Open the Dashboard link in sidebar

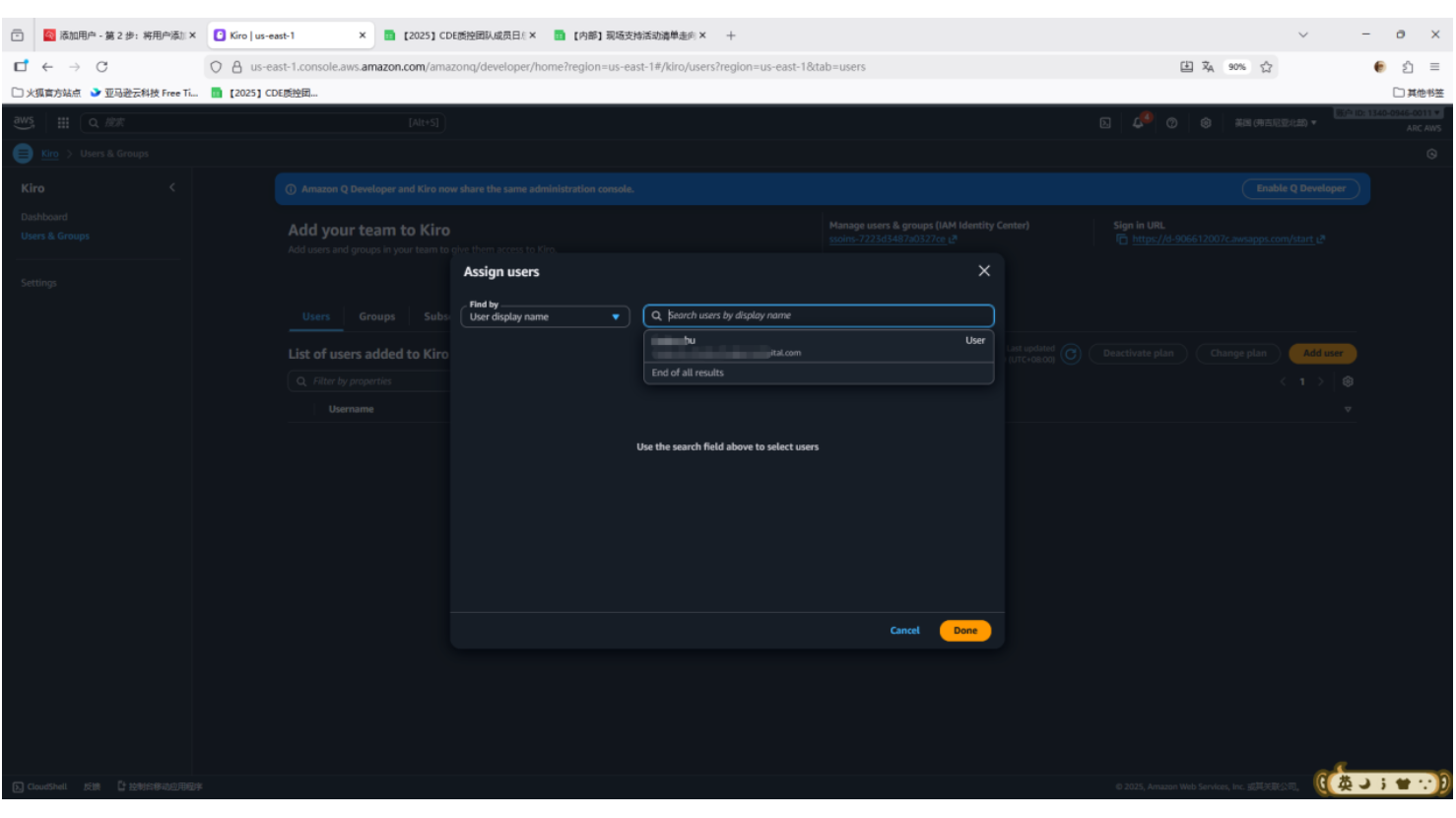coord(44,217)
